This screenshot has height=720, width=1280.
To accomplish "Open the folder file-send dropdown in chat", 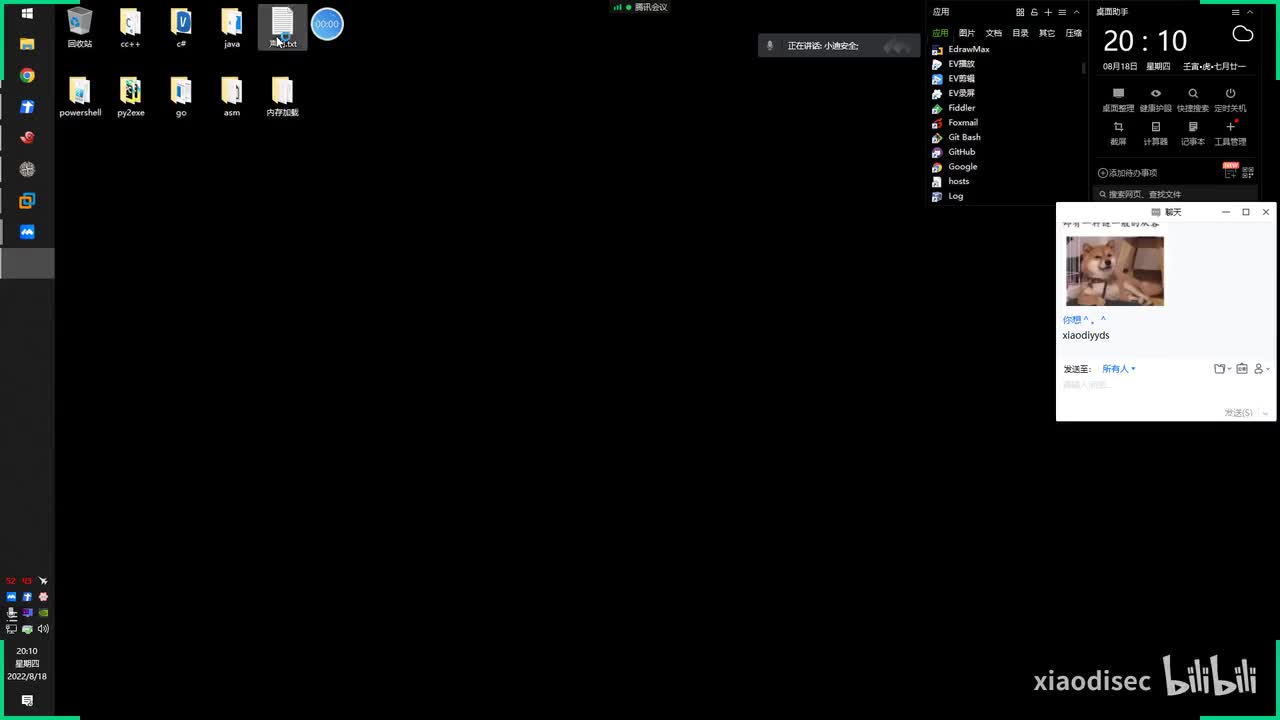I will tap(1222, 369).
